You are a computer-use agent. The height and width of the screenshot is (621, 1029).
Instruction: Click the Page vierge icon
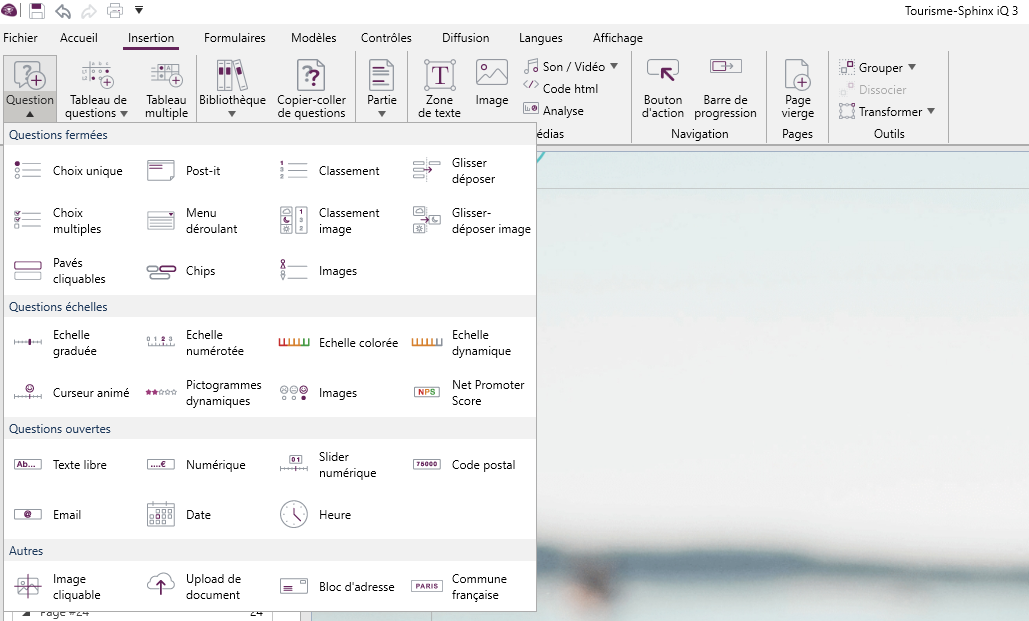coord(797,88)
